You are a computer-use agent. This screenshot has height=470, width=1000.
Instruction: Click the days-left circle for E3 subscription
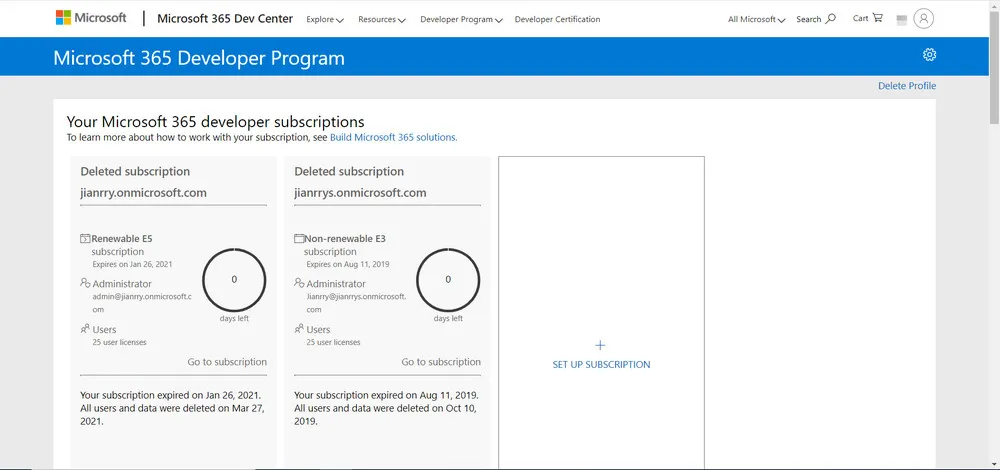(448, 280)
